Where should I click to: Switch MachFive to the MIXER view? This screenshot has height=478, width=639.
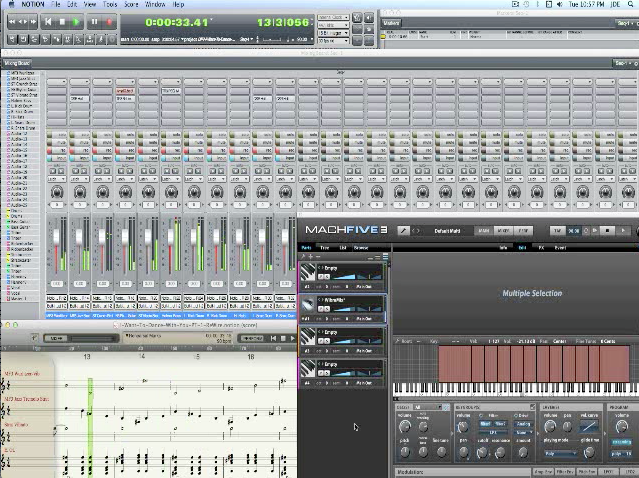click(503, 231)
